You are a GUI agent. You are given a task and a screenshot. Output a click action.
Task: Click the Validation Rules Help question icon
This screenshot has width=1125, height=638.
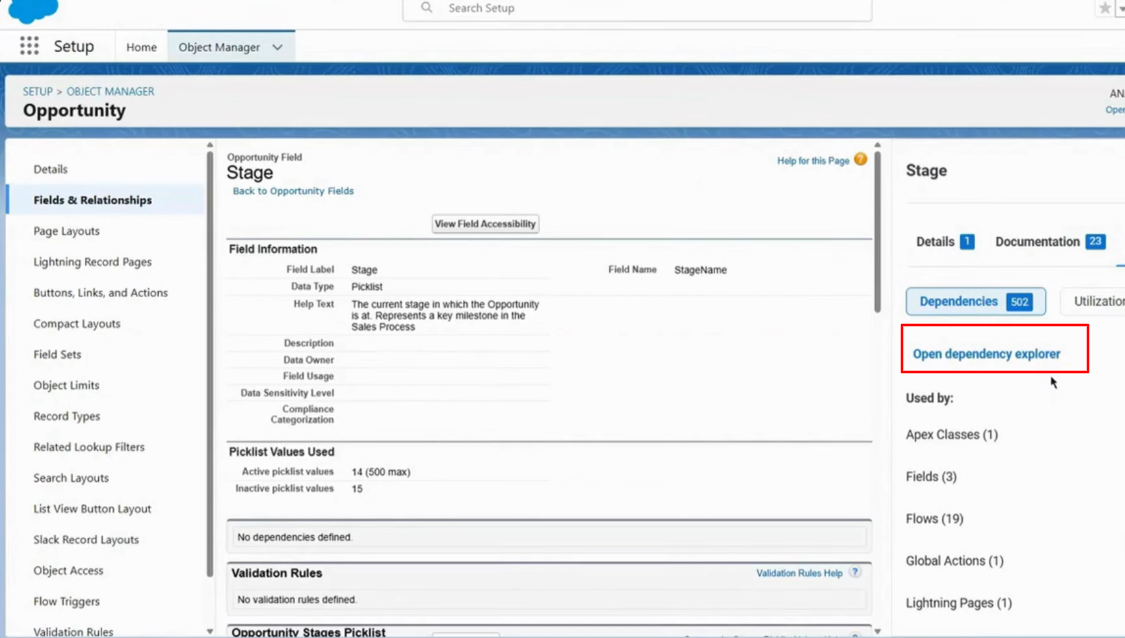855,573
